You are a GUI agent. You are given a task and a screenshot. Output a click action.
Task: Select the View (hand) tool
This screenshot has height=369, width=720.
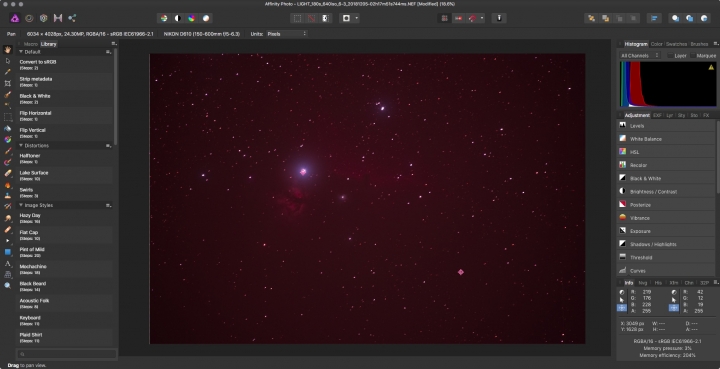click(8, 50)
